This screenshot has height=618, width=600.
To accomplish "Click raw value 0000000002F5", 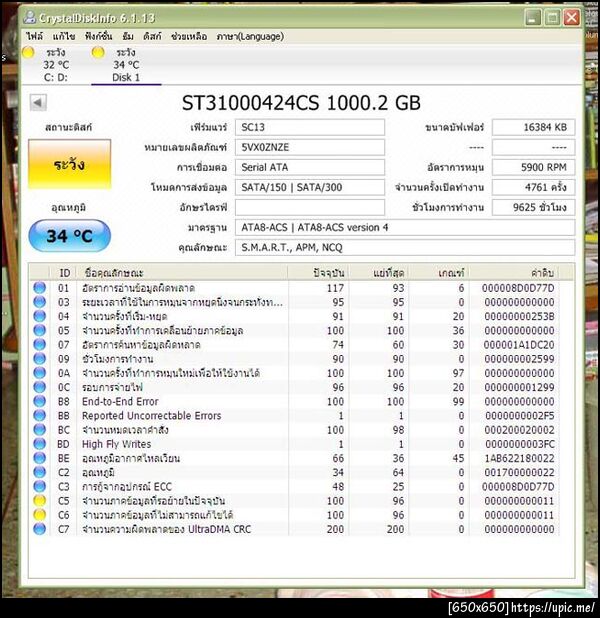I will (x=520, y=415).
